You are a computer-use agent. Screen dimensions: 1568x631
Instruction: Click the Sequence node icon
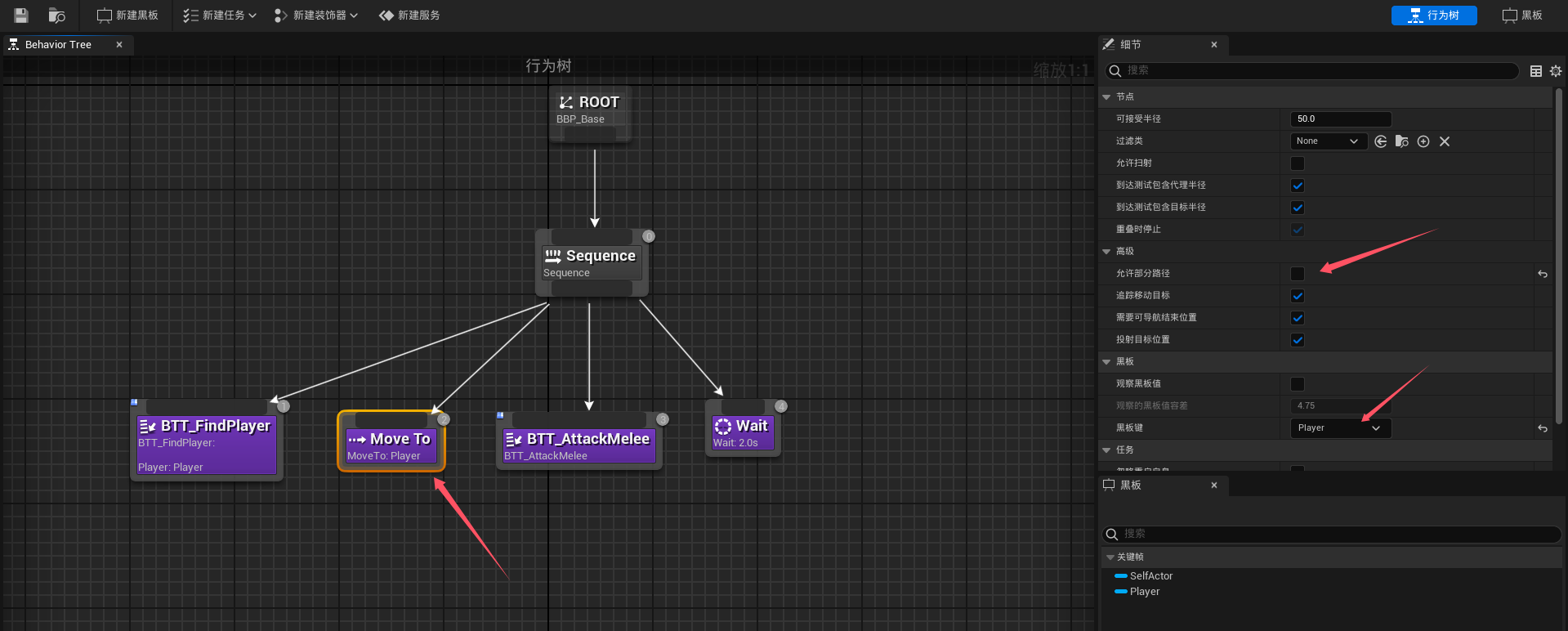coord(553,256)
